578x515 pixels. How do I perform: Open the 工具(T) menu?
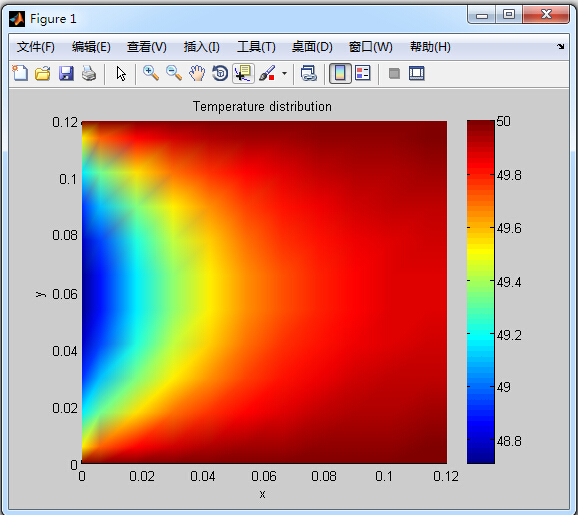point(256,47)
